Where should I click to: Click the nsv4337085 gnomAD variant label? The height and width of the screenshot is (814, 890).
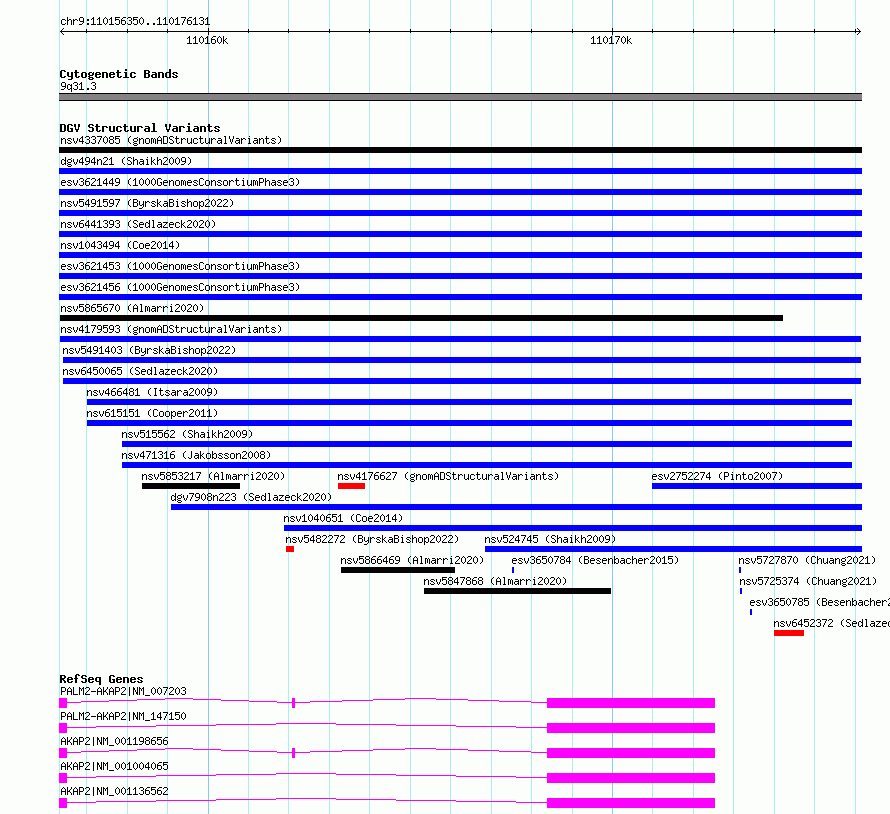click(171, 140)
